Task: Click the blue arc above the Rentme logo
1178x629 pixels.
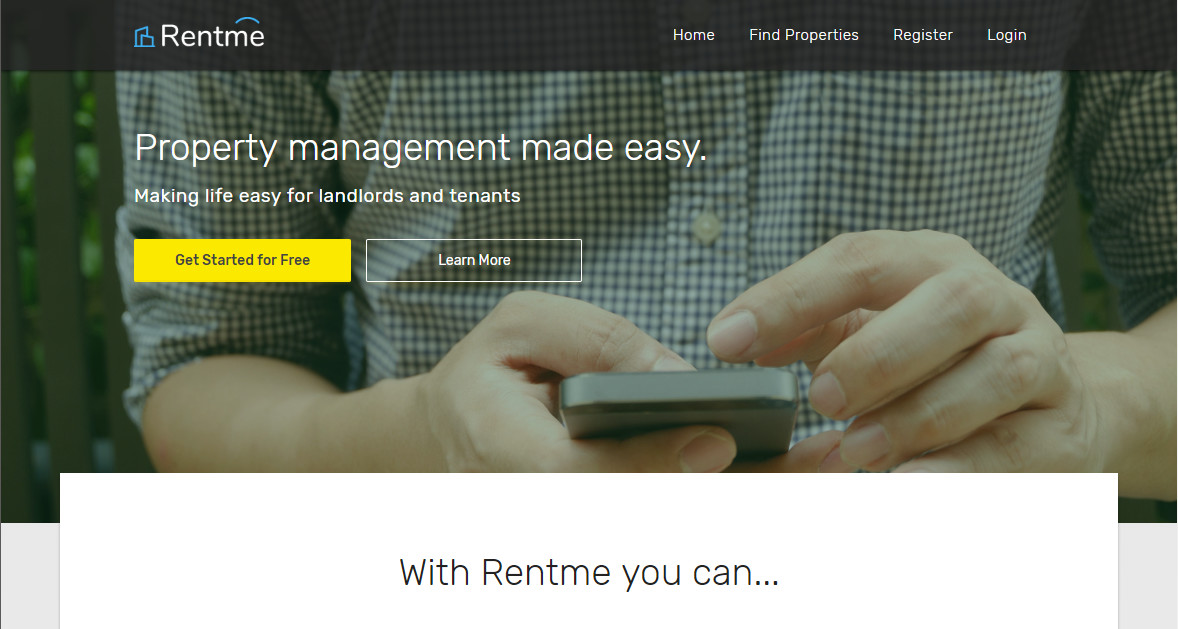Action: [x=247, y=21]
